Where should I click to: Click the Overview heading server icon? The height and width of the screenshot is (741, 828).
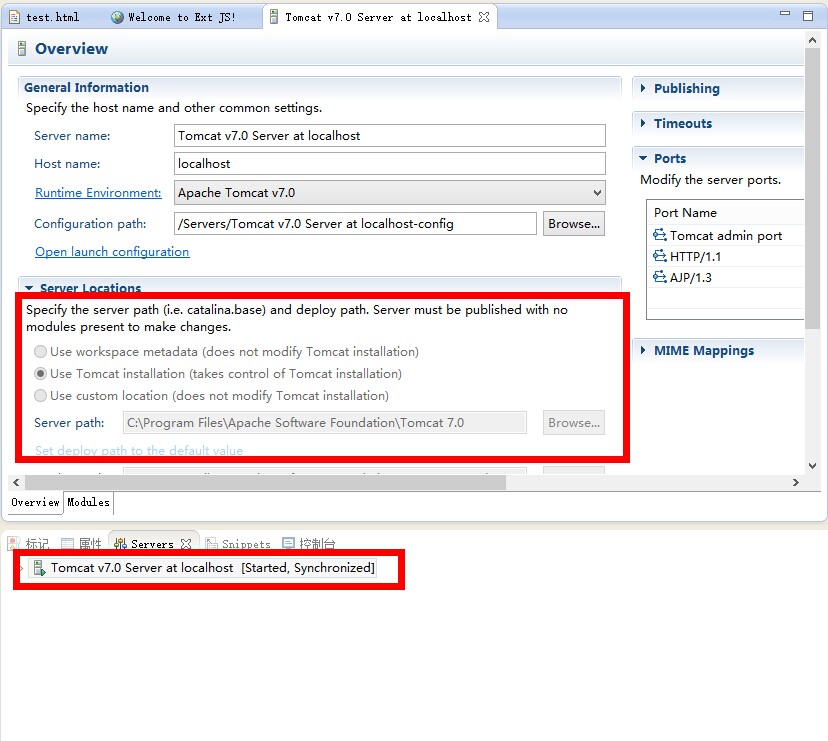[x=22, y=49]
